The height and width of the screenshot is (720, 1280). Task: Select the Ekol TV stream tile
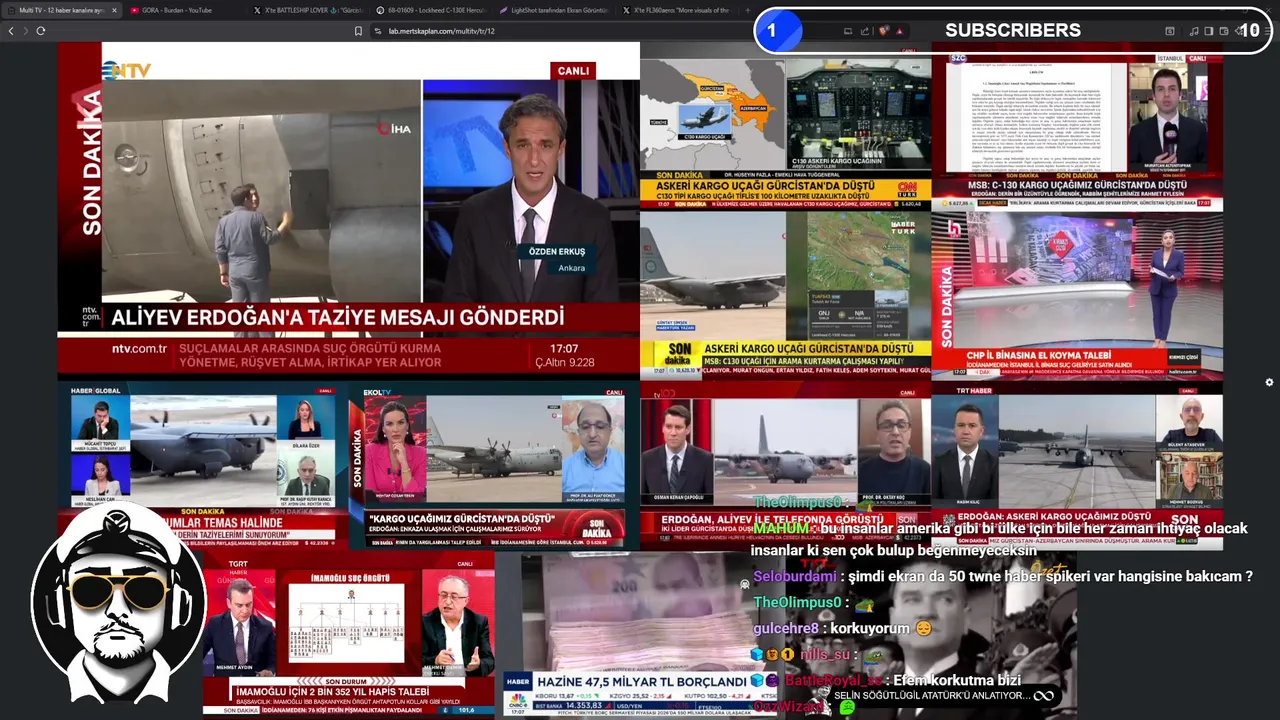click(494, 465)
